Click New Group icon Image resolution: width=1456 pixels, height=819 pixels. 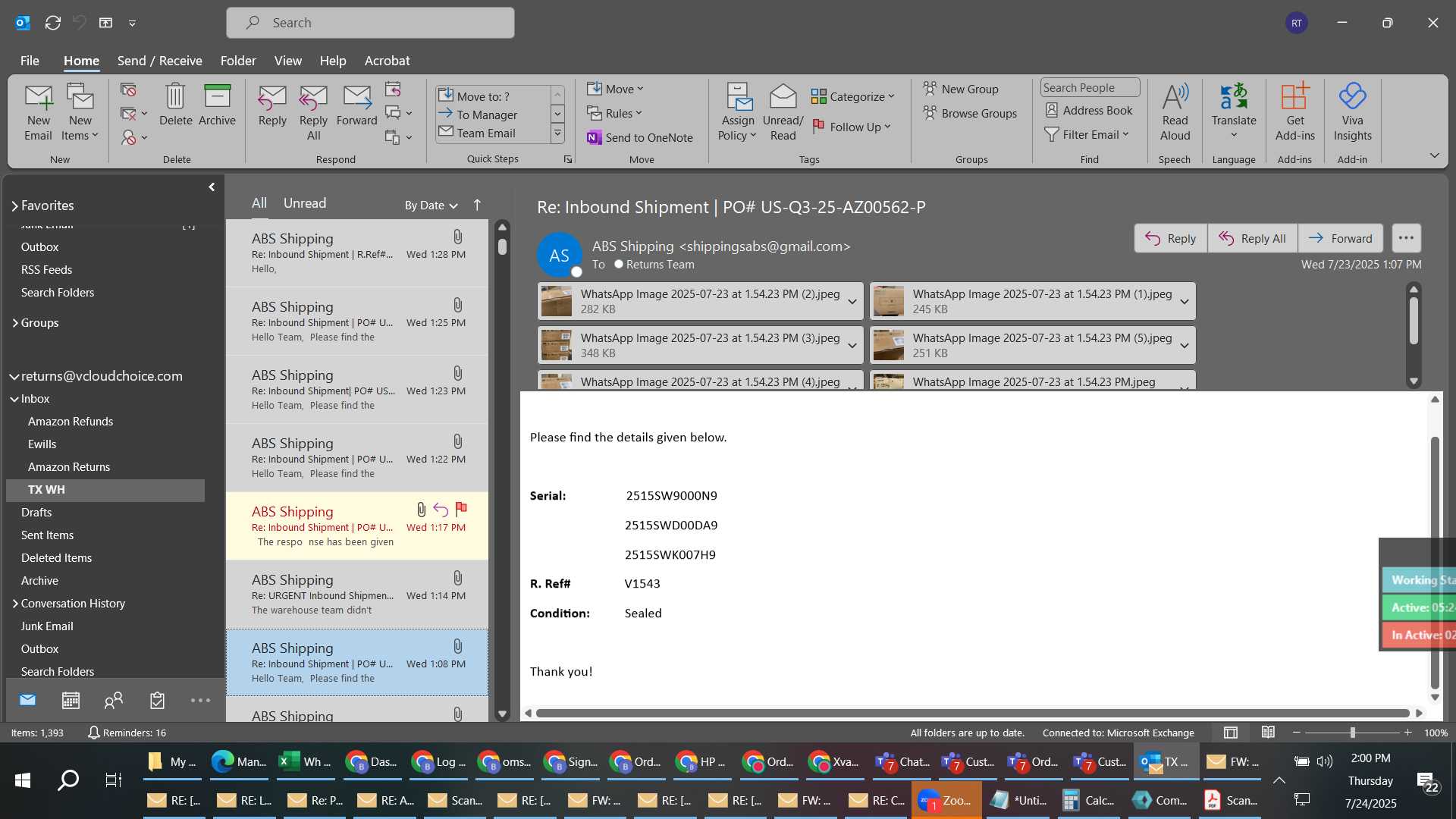(x=961, y=89)
